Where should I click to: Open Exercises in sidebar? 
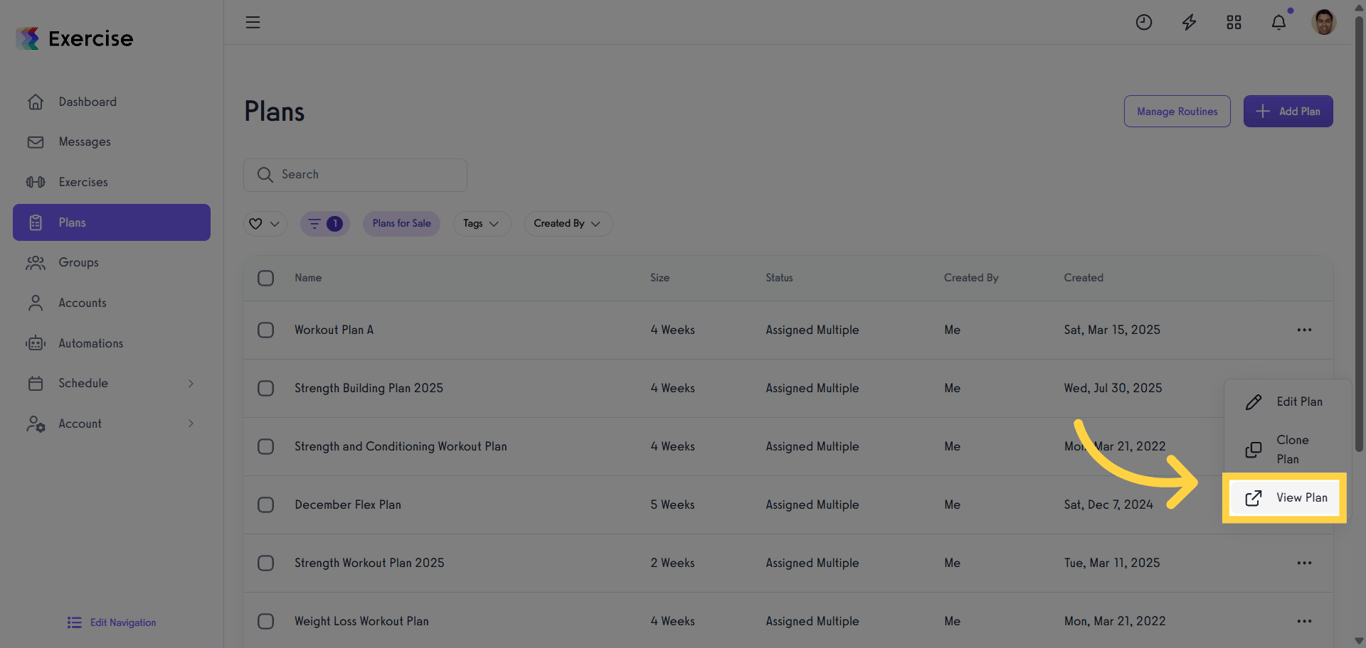coord(112,182)
